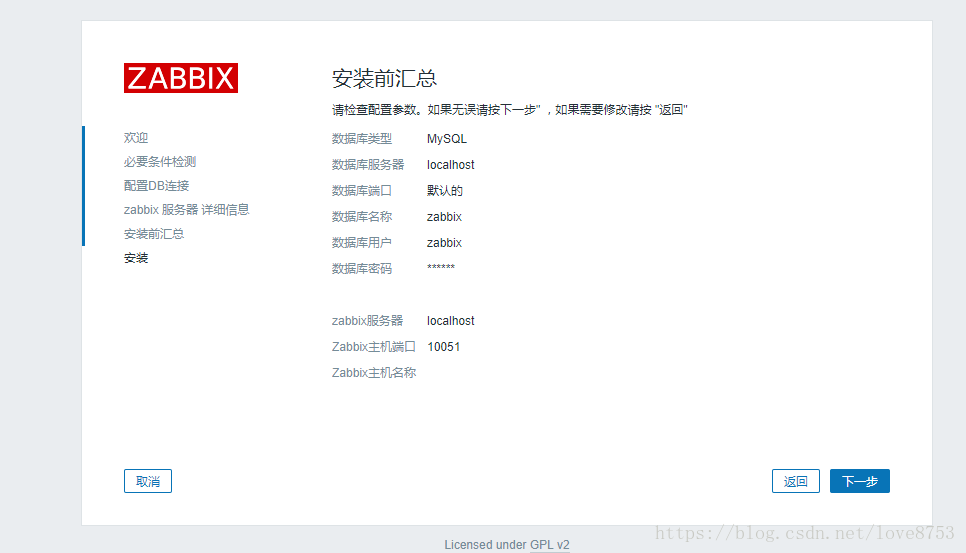Open the GPL v2 license link
This screenshot has height=553, width=966.
pos(550,545)
